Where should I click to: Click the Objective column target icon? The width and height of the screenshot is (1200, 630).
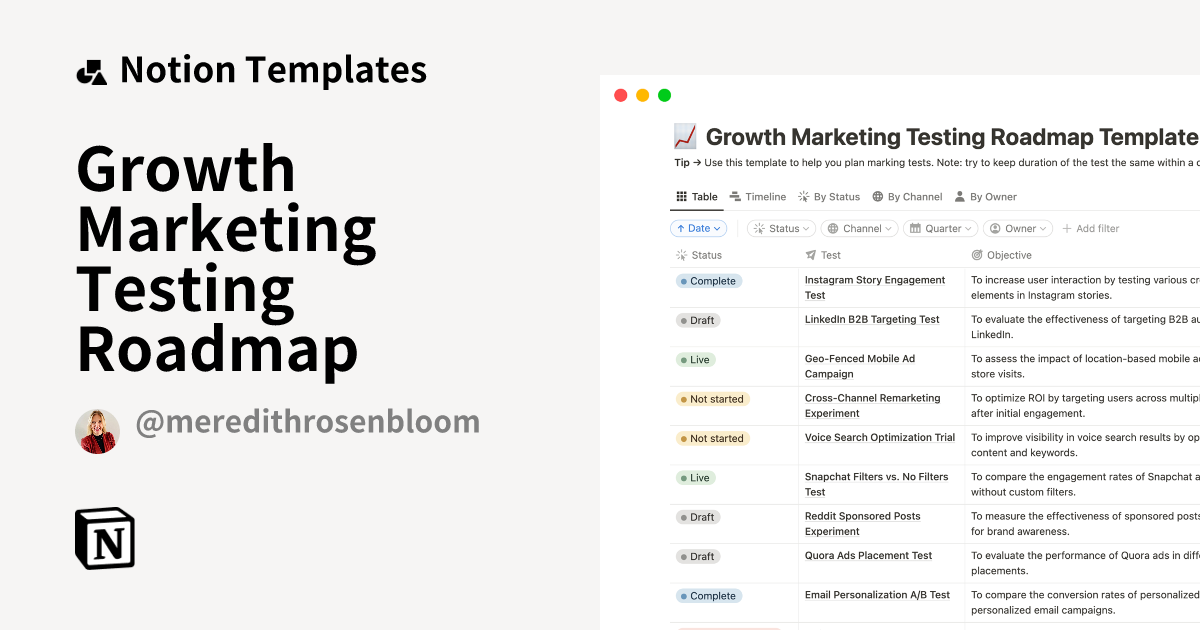point(977,255)
